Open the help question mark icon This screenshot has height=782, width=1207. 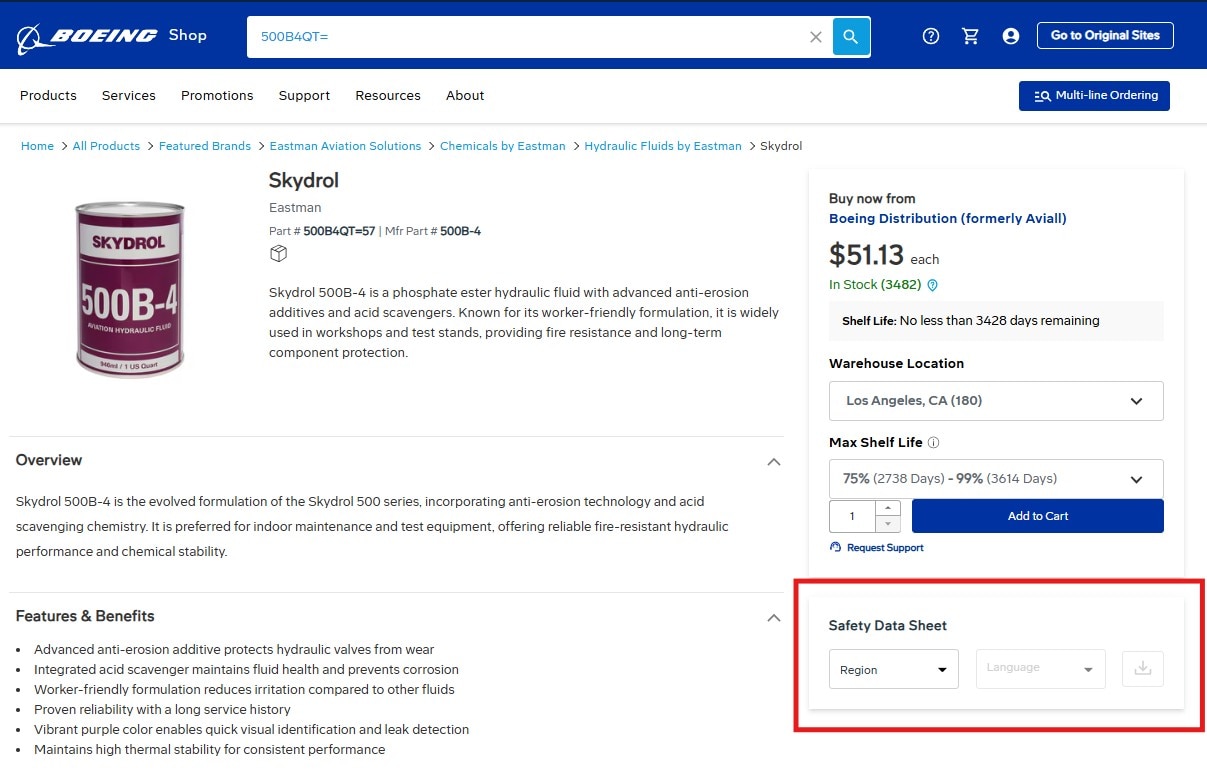point(930,35)
